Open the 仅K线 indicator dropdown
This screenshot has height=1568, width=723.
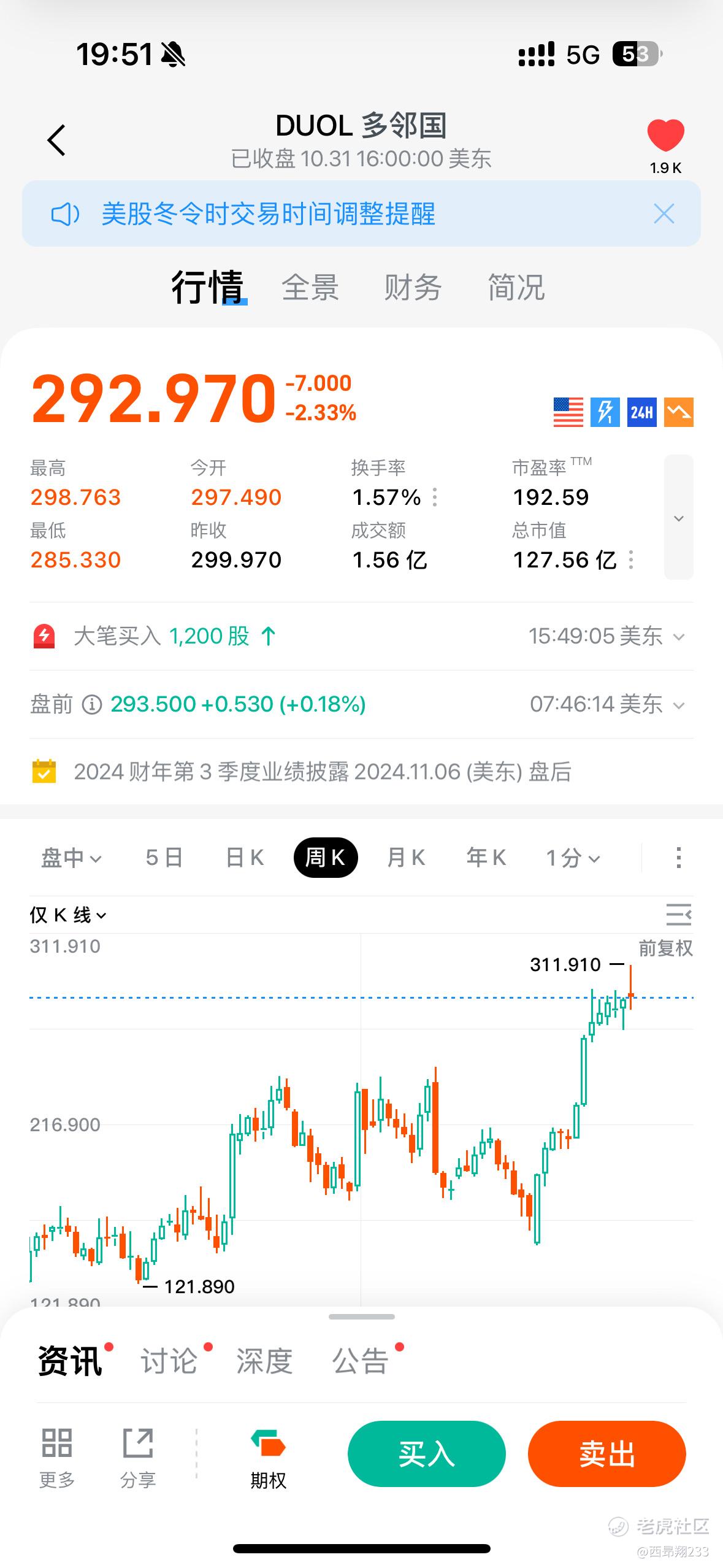tap(68, 915)
